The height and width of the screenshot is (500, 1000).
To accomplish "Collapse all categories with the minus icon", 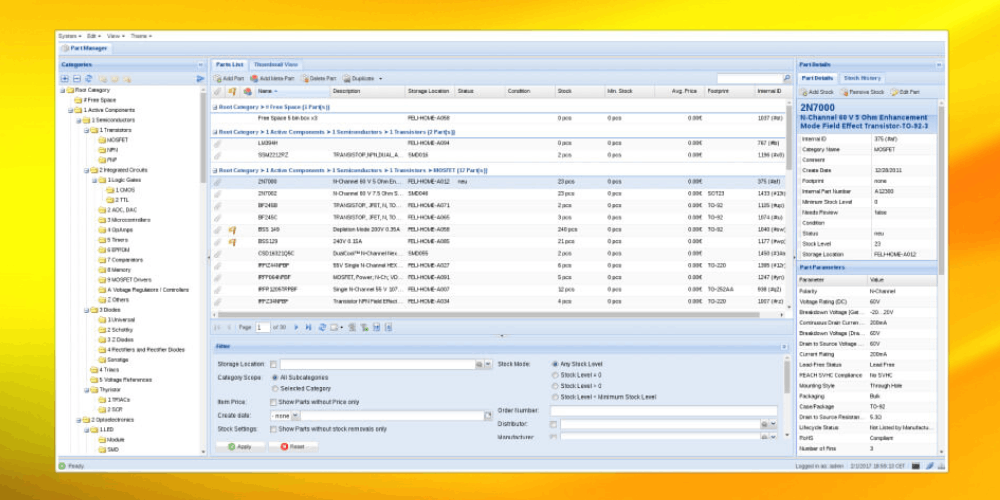I will [x=76, y=78].
